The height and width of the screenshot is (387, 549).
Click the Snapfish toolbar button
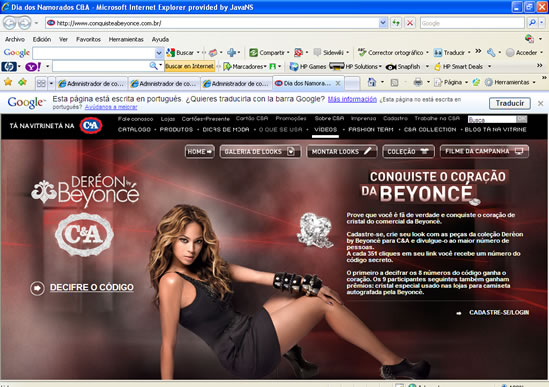click(x=404, y=66)
